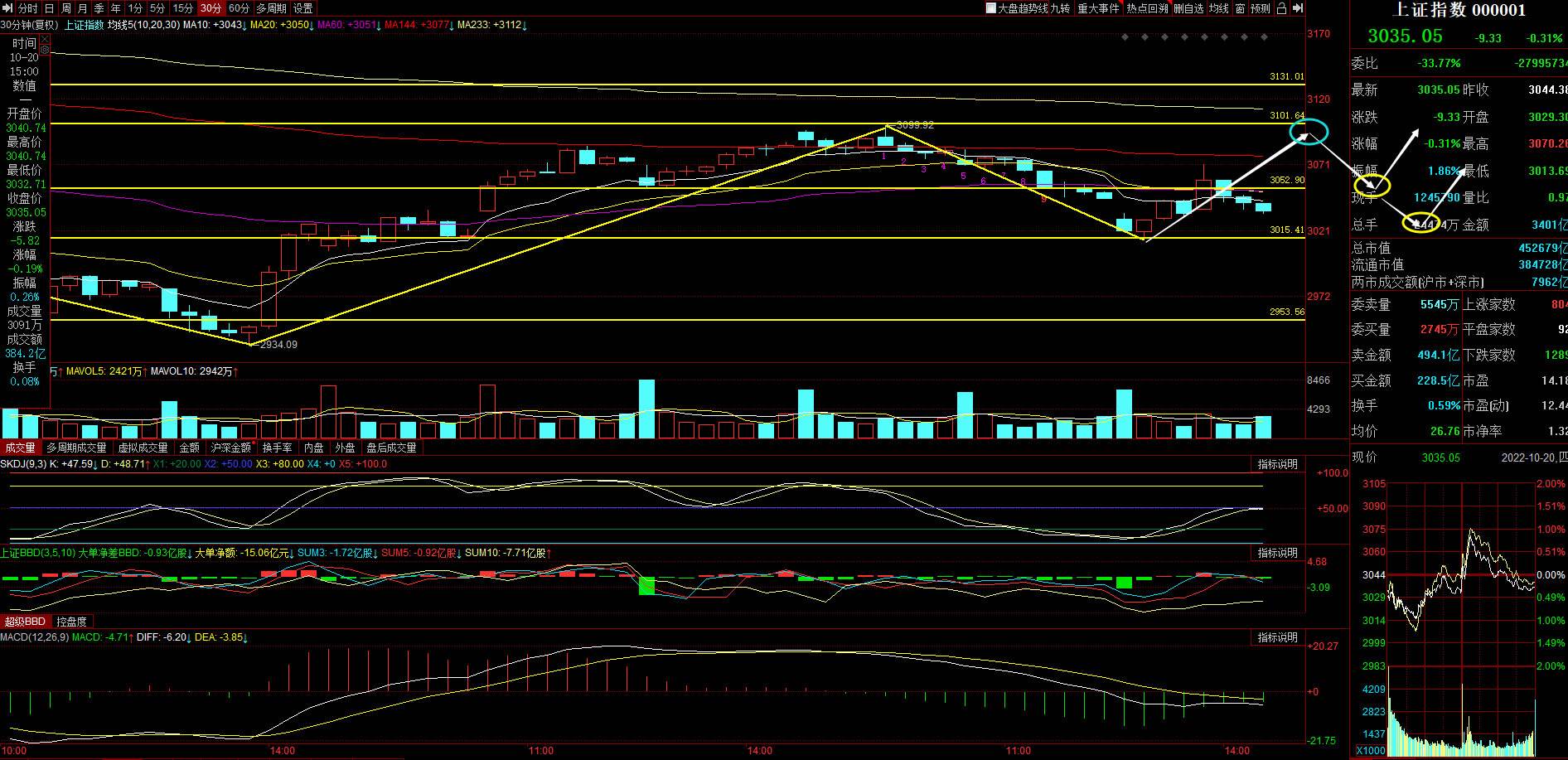Open the gear settings on the data box
1568x760 pixels.
tap(45, 50)
